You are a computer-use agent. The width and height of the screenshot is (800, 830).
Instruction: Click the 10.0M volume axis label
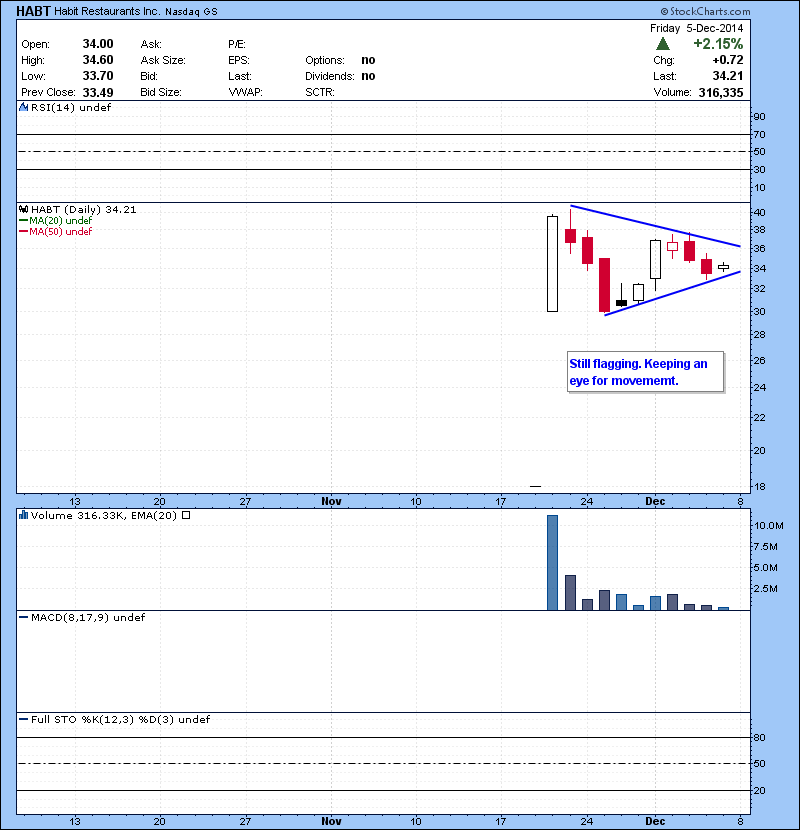click(769, 526)
